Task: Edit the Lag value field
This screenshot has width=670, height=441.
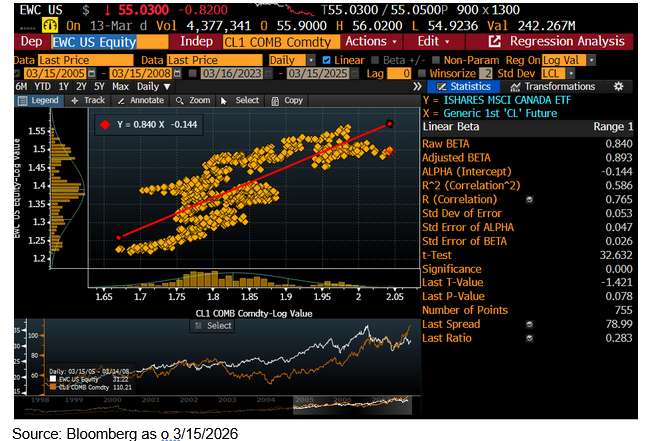Action: tap(399, 74)
